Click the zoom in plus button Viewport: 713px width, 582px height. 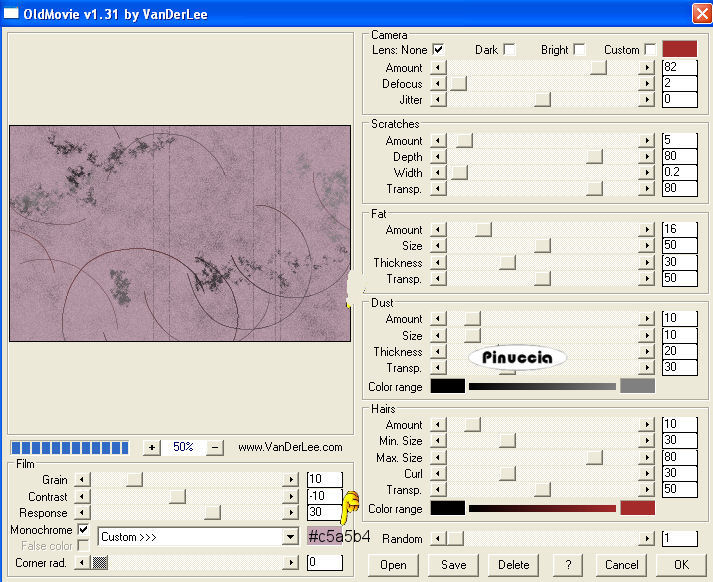click(x=151, y=448)
